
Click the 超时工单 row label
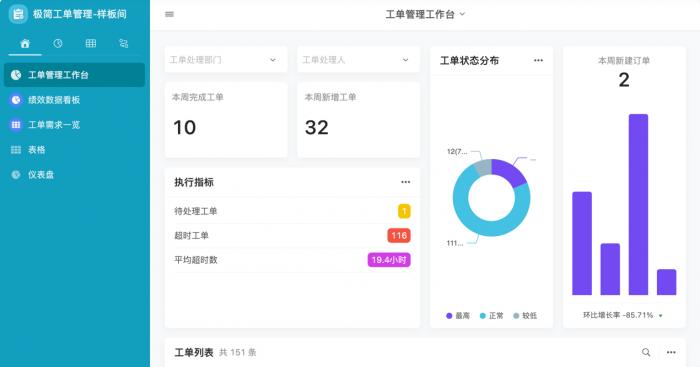[191, 235]
